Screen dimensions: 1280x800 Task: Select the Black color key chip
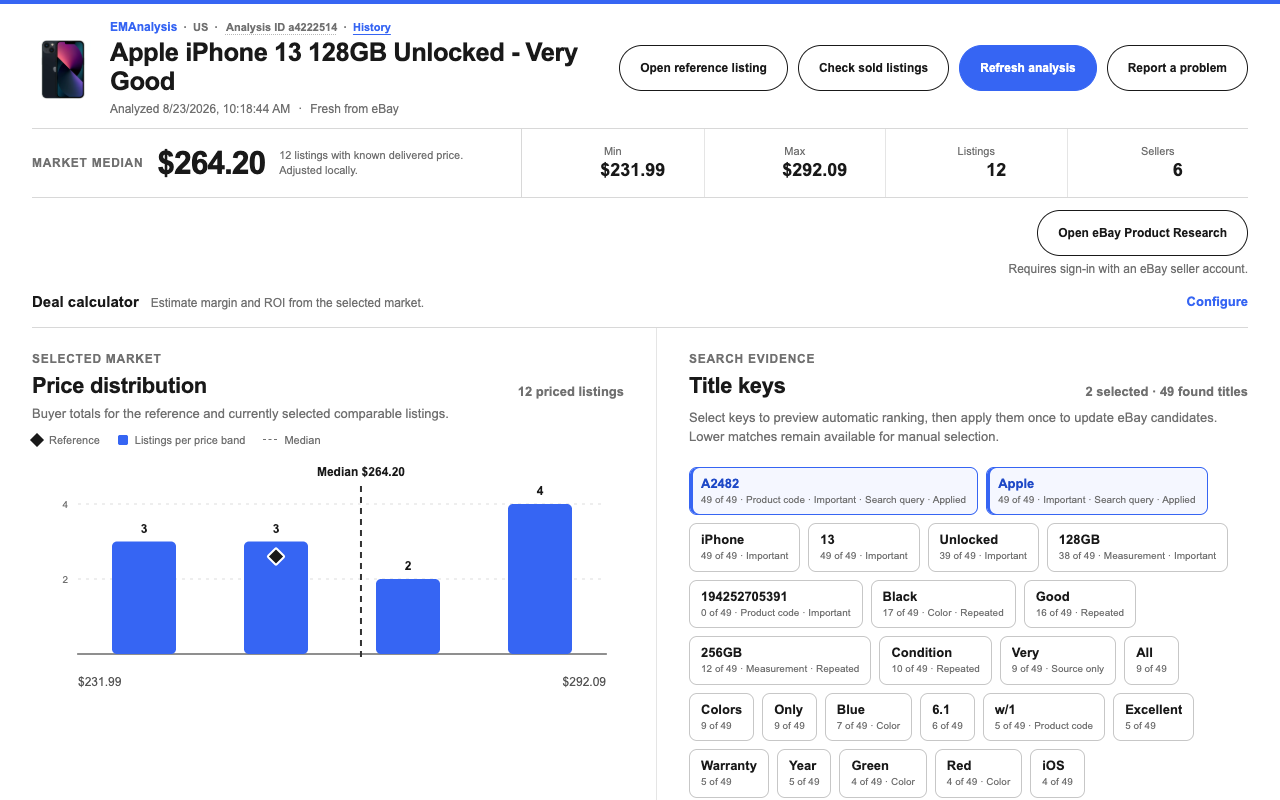click(943, 604)
